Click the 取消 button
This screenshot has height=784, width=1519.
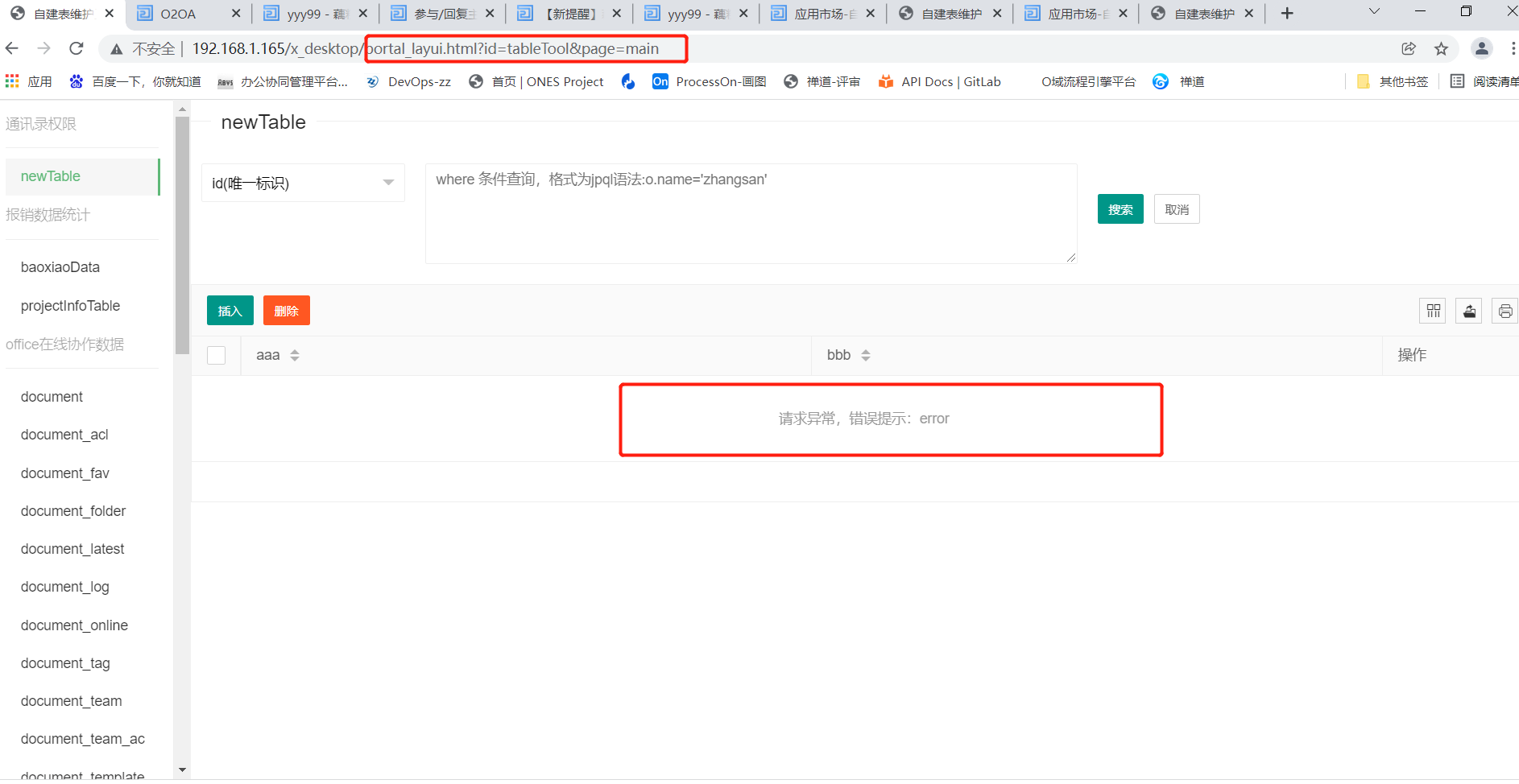pos(1177,209)
